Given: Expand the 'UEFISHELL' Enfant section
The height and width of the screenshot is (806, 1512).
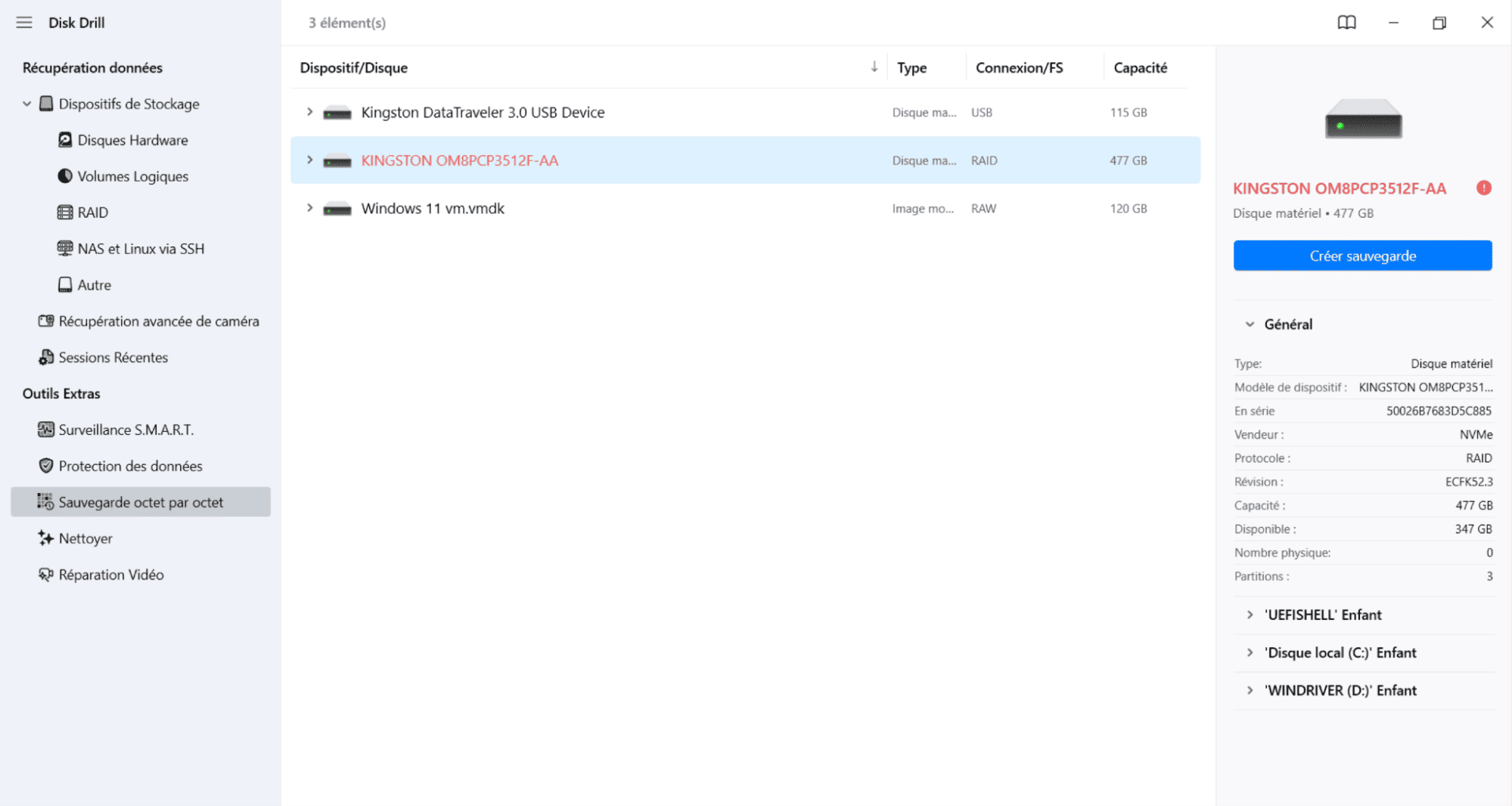Looking at the screenshot, I should (1250, 615).
